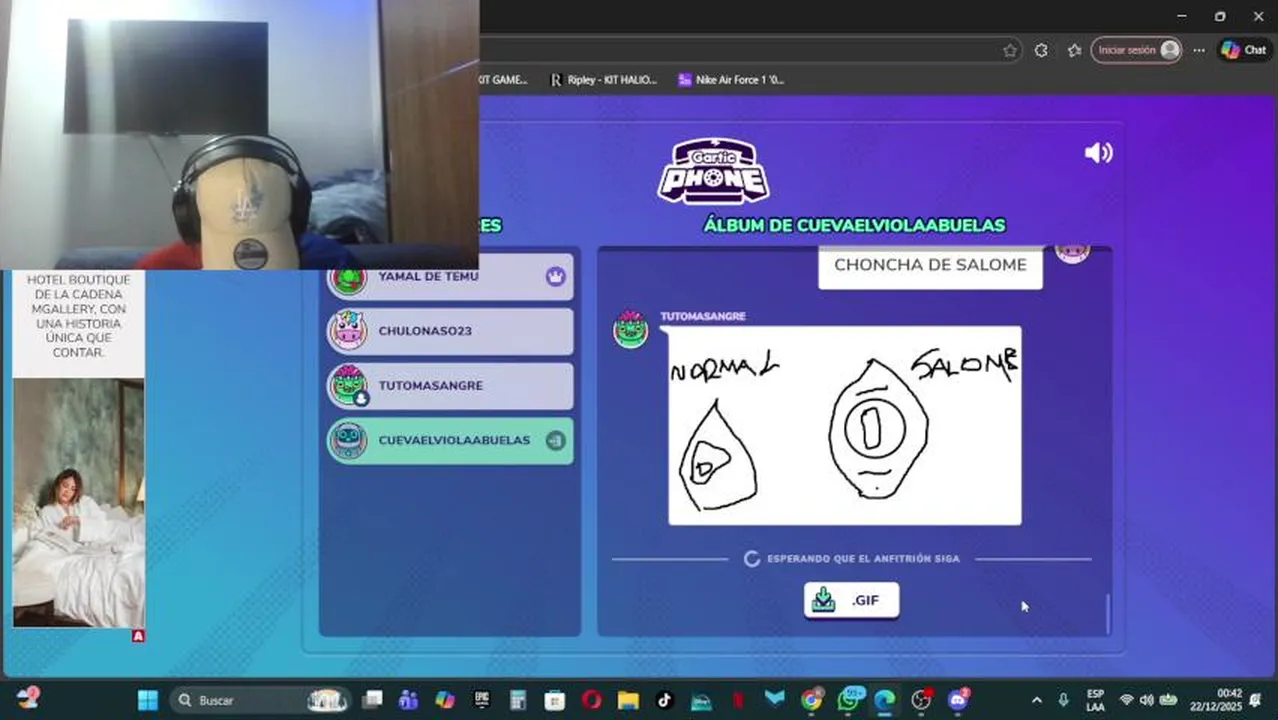Open Epic Games Launcher from the taskbar
Screen dimensions: 1278x720
click(x=482, y=700)
